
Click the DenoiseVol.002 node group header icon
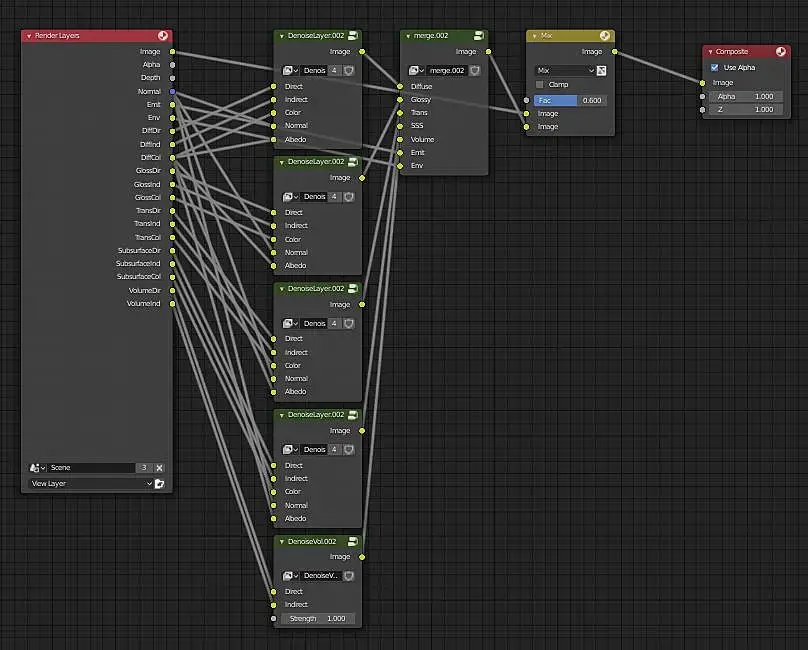[x=353, y=541]
